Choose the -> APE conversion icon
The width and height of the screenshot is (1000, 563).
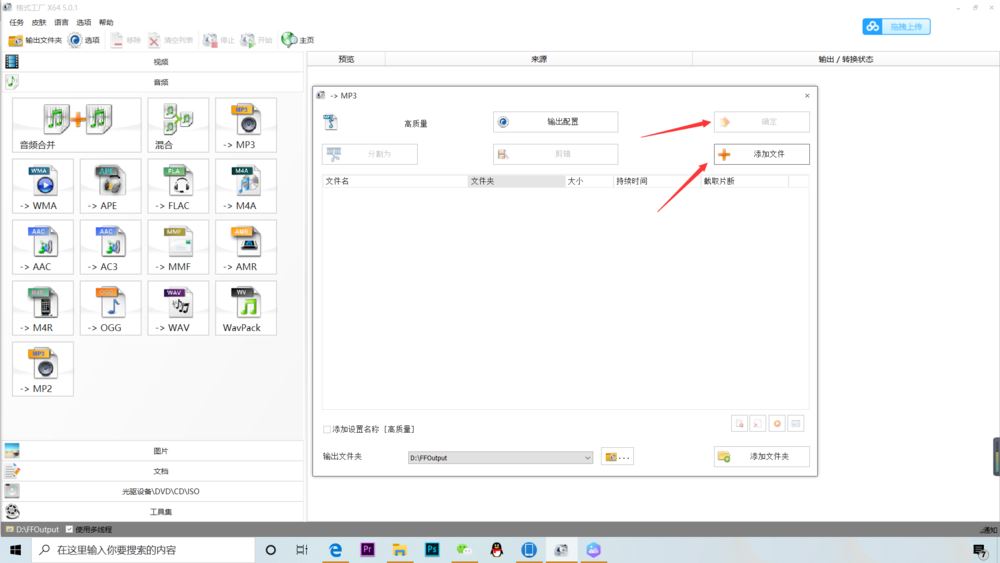point(110,186)
